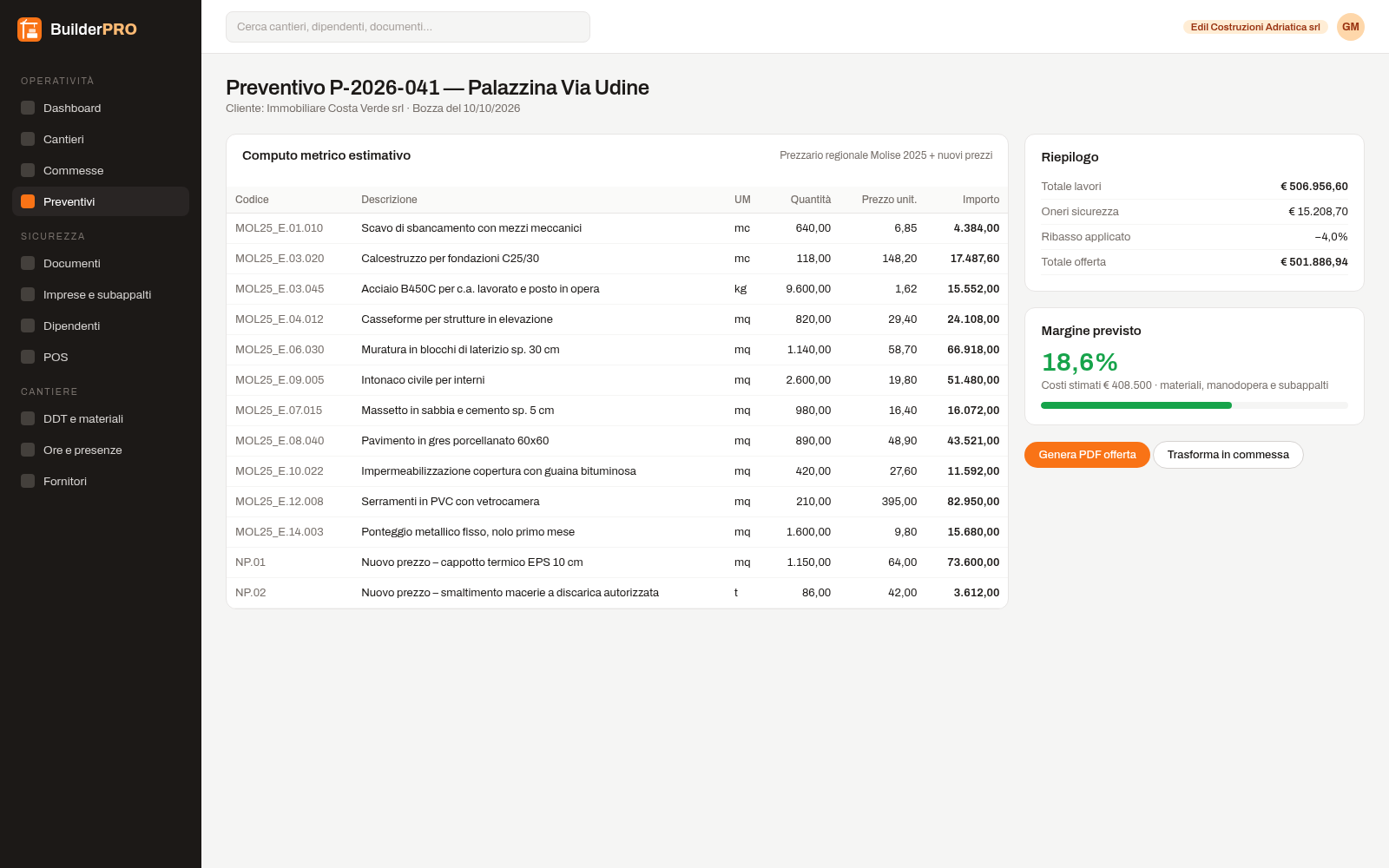1389x868 pixels.
Task: Click the DDT e materiali icon
Action: coord(28,418)
